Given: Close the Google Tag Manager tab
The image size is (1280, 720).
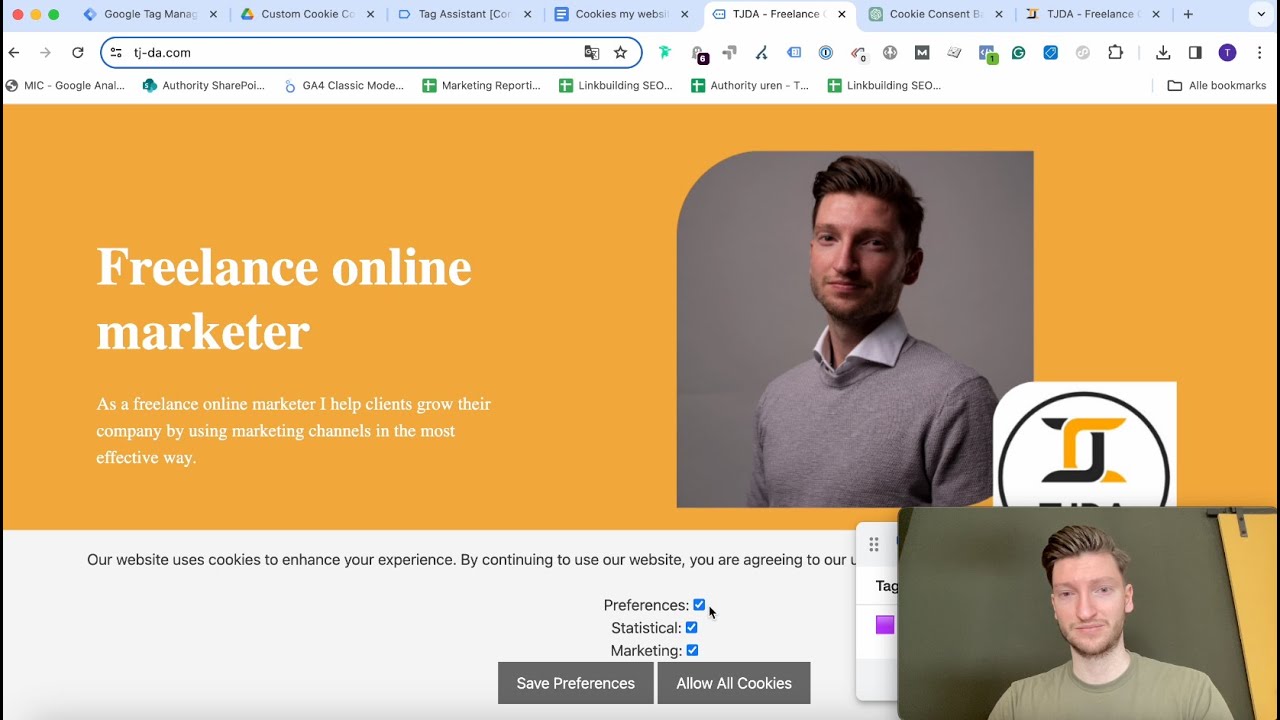Looking at the screenshot, I should click(x=213, y=14).
